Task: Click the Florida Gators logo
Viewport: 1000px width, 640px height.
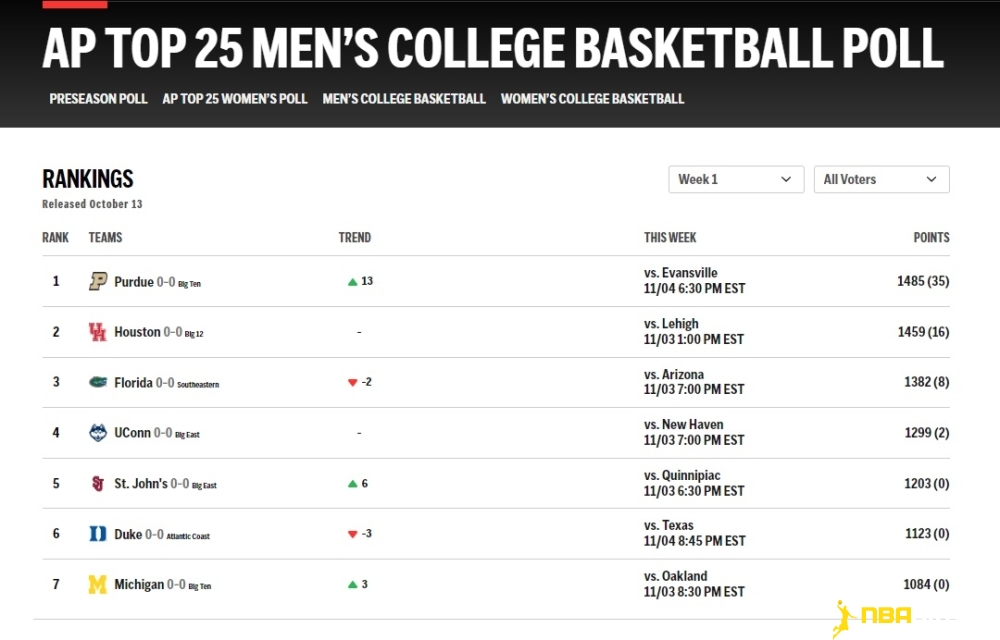Action: click(98, 382)
